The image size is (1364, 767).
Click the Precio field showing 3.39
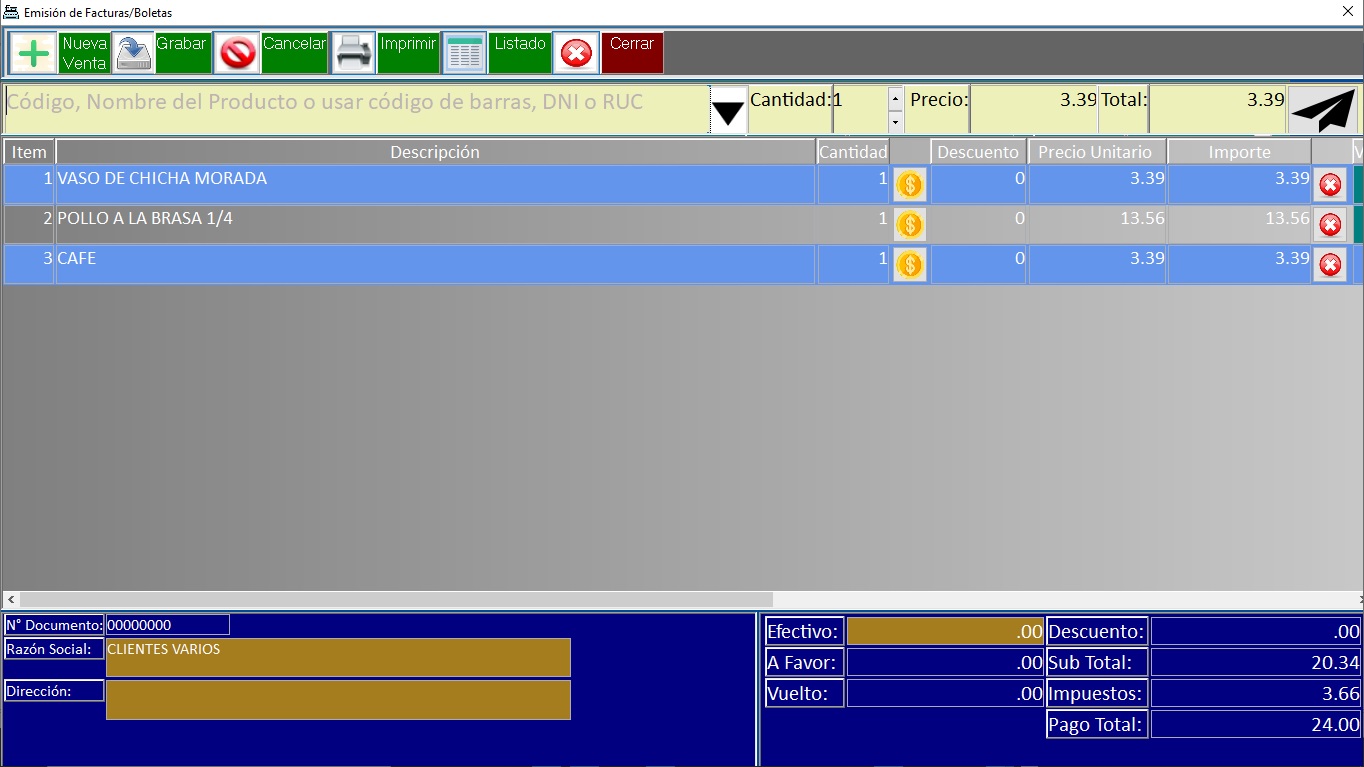[1034, 109]
